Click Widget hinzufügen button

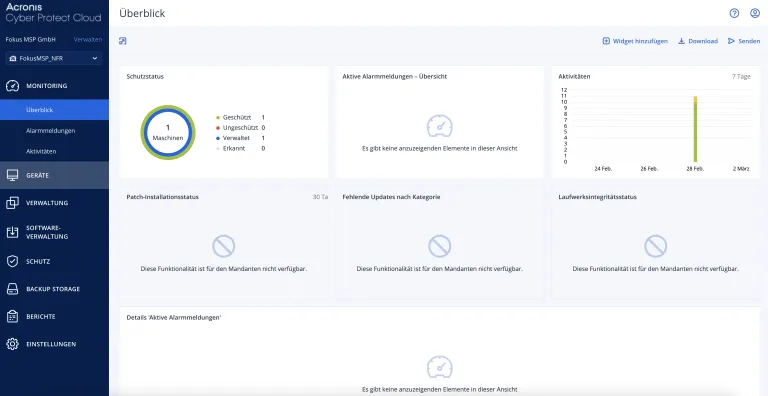coord(635,41)
